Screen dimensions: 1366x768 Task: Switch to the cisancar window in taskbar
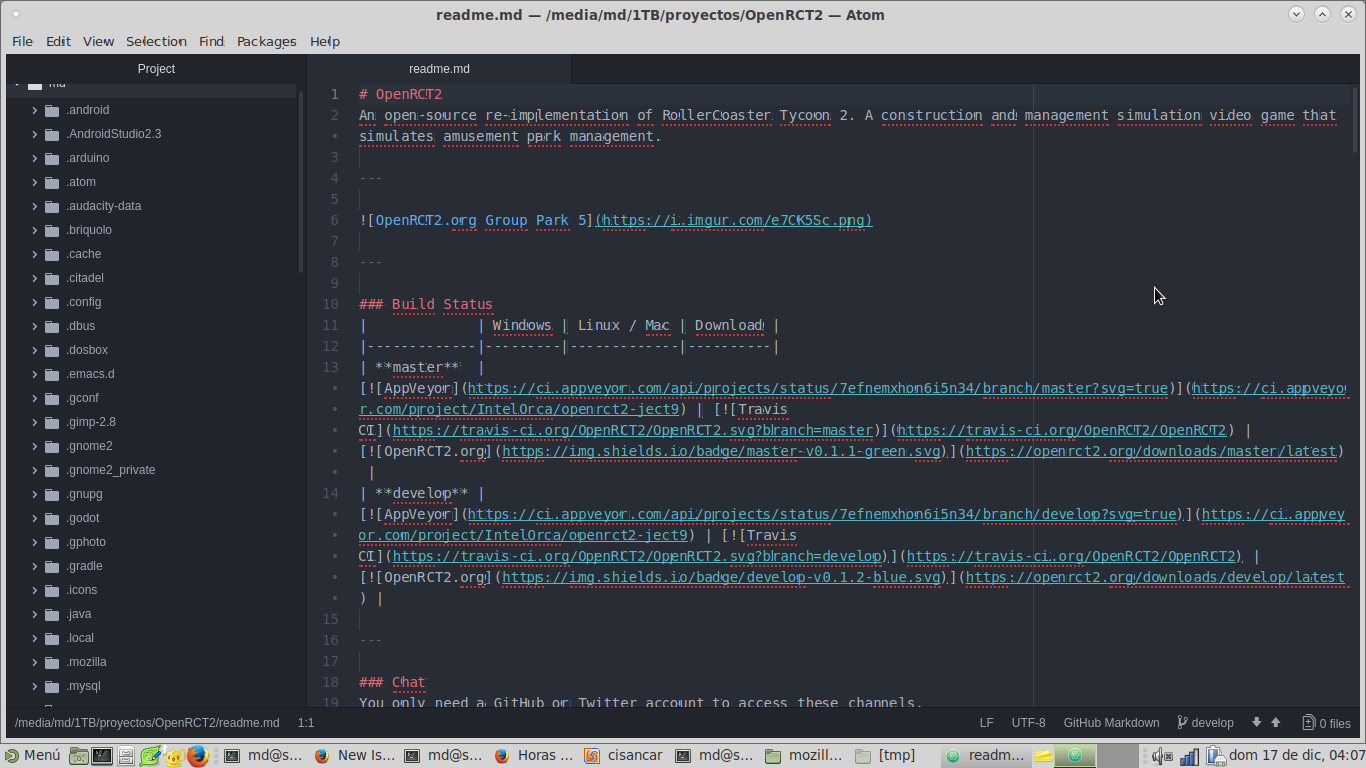tap(624, 756)
